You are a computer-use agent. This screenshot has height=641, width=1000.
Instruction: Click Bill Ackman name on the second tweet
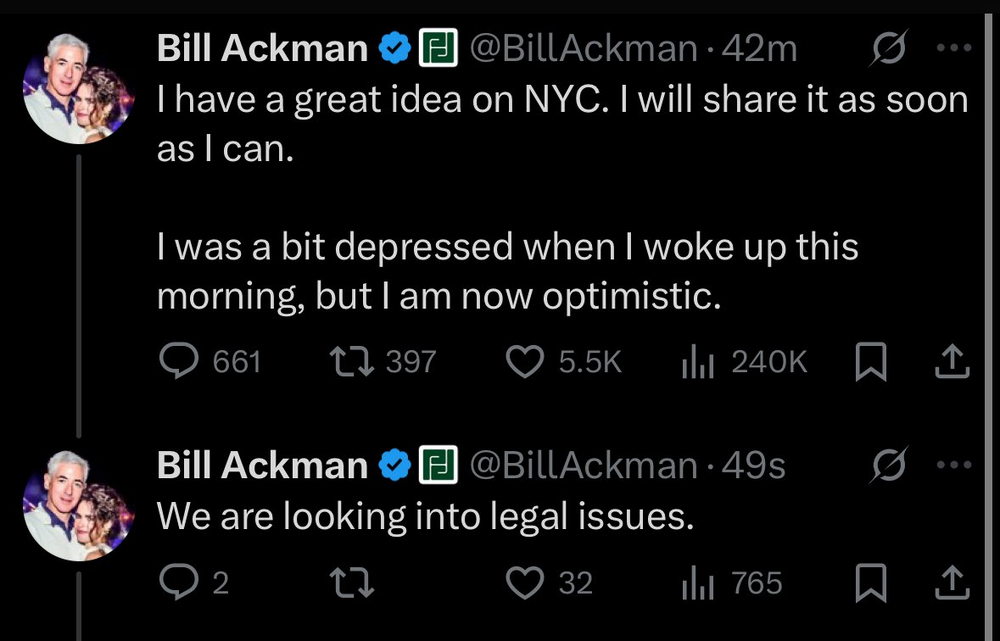click(x=262, y=464)
